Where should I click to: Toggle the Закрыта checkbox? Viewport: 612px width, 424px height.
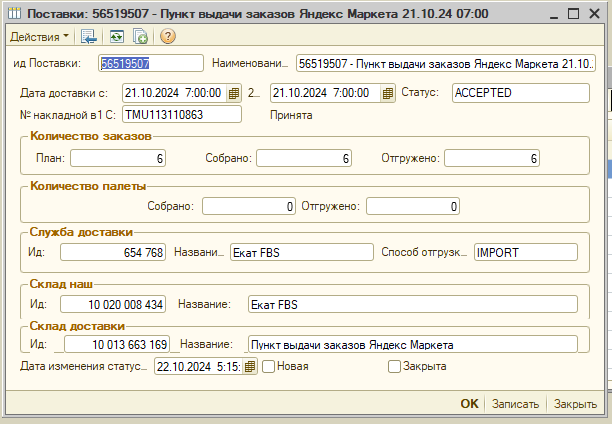point(395,367)
